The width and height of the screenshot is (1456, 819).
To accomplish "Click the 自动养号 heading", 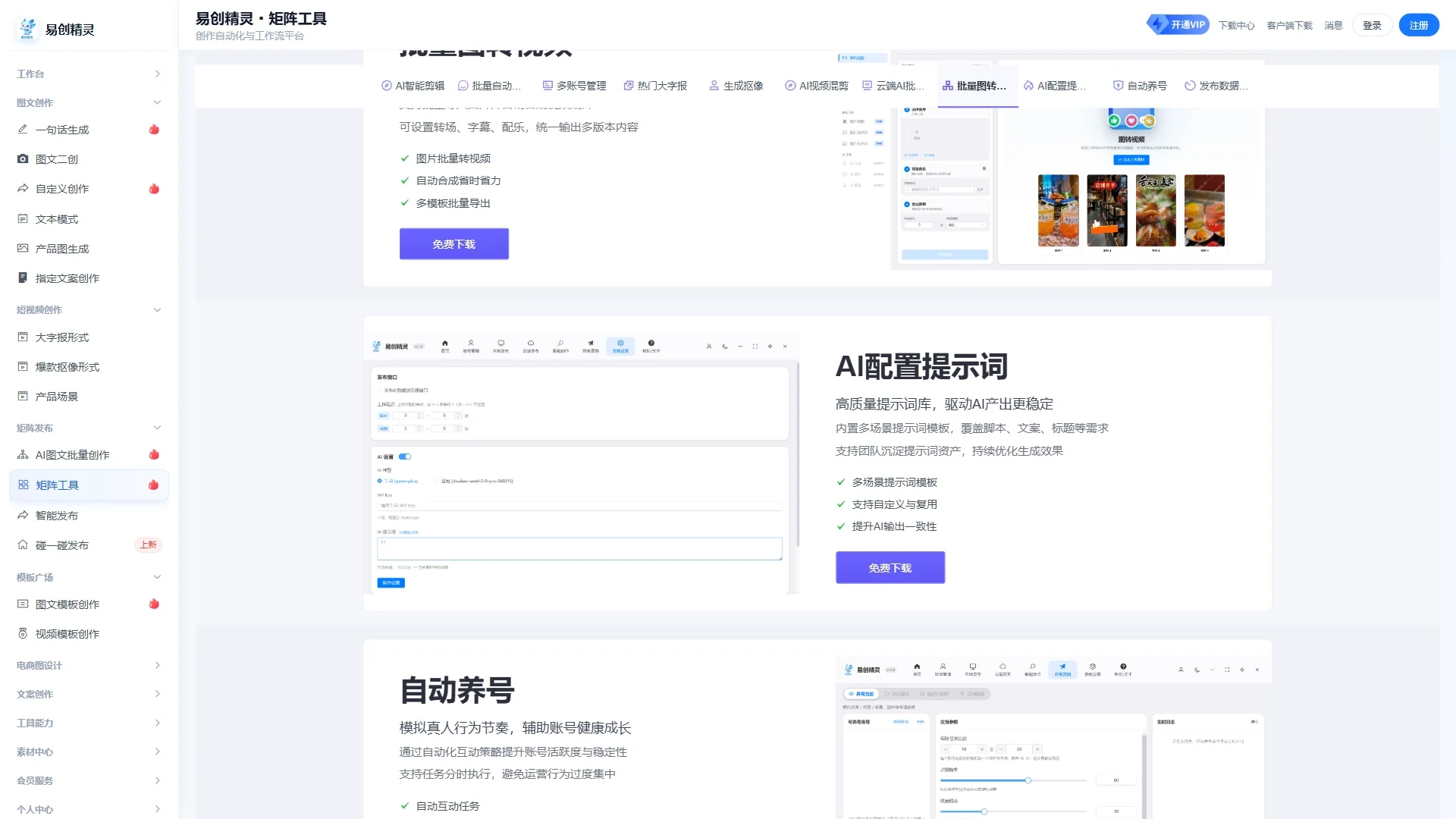I will click(x=457, y=691).
